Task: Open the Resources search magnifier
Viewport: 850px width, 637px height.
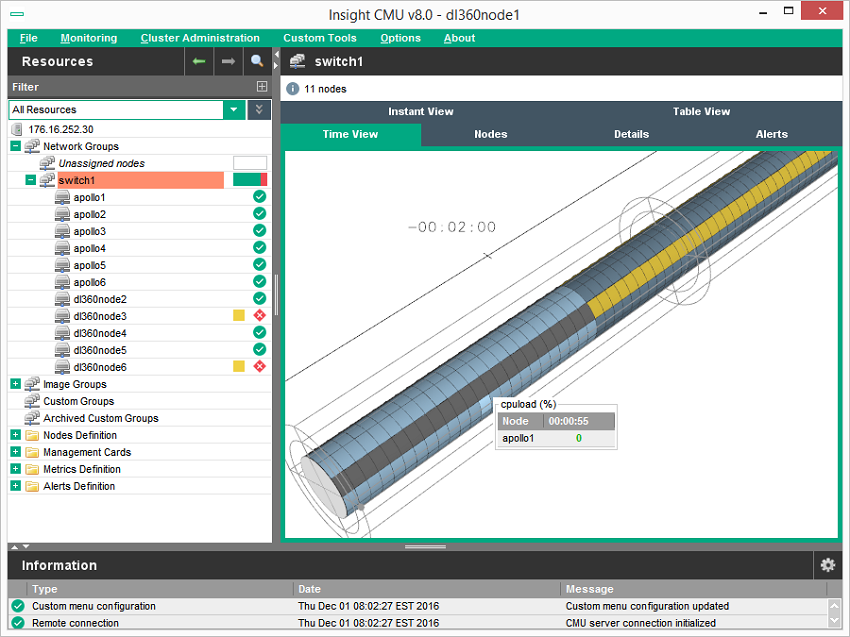Action: [257, 61]
